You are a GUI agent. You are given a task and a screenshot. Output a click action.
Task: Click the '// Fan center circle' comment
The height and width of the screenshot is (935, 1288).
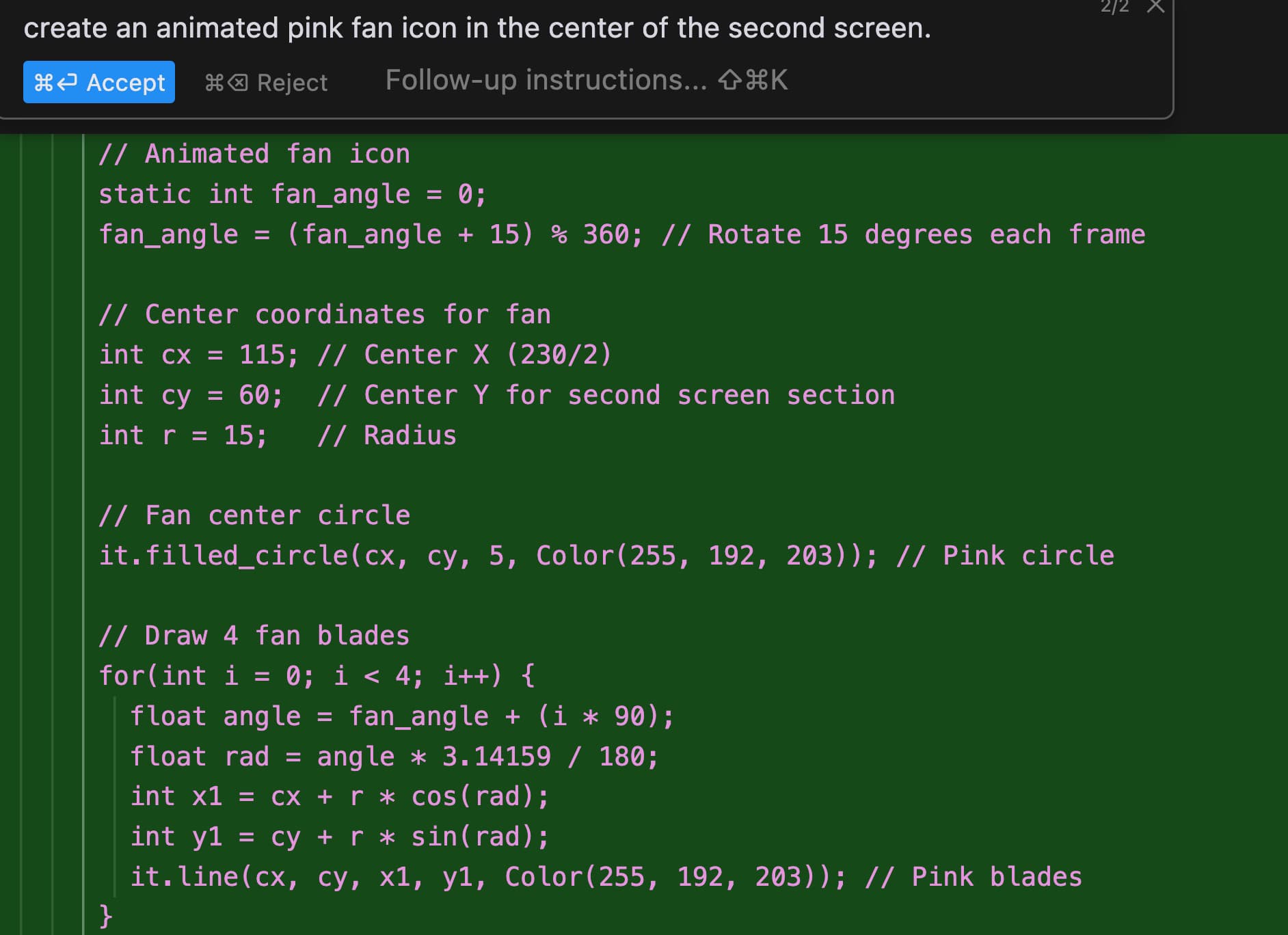point(254,515)
